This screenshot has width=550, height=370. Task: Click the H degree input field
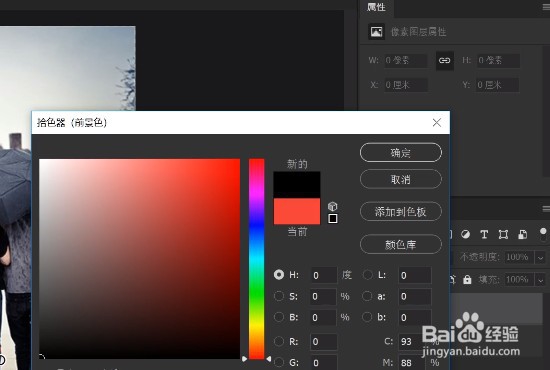tap(324, 275)
